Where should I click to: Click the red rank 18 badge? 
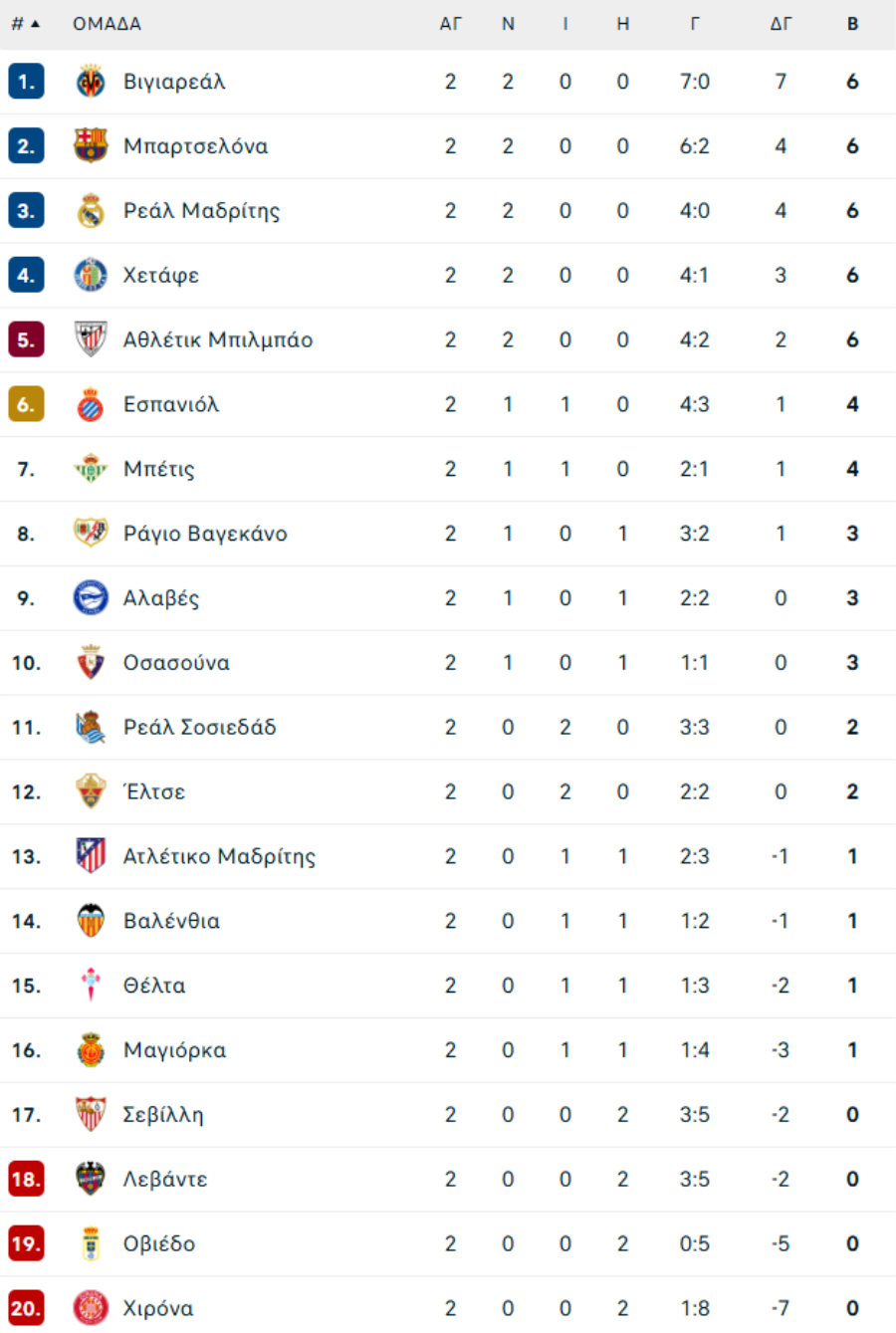26,1179
